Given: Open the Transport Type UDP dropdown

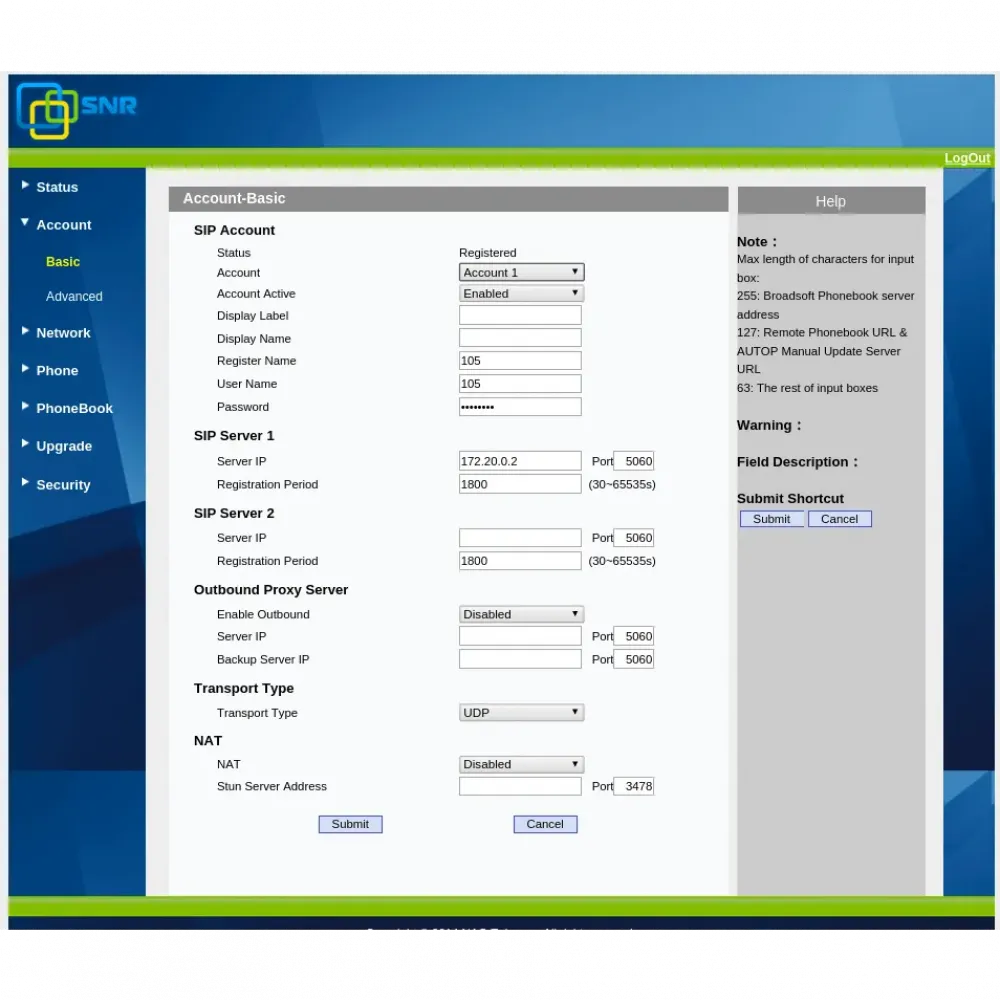Looking at the screenshot, I should (521, 712).
